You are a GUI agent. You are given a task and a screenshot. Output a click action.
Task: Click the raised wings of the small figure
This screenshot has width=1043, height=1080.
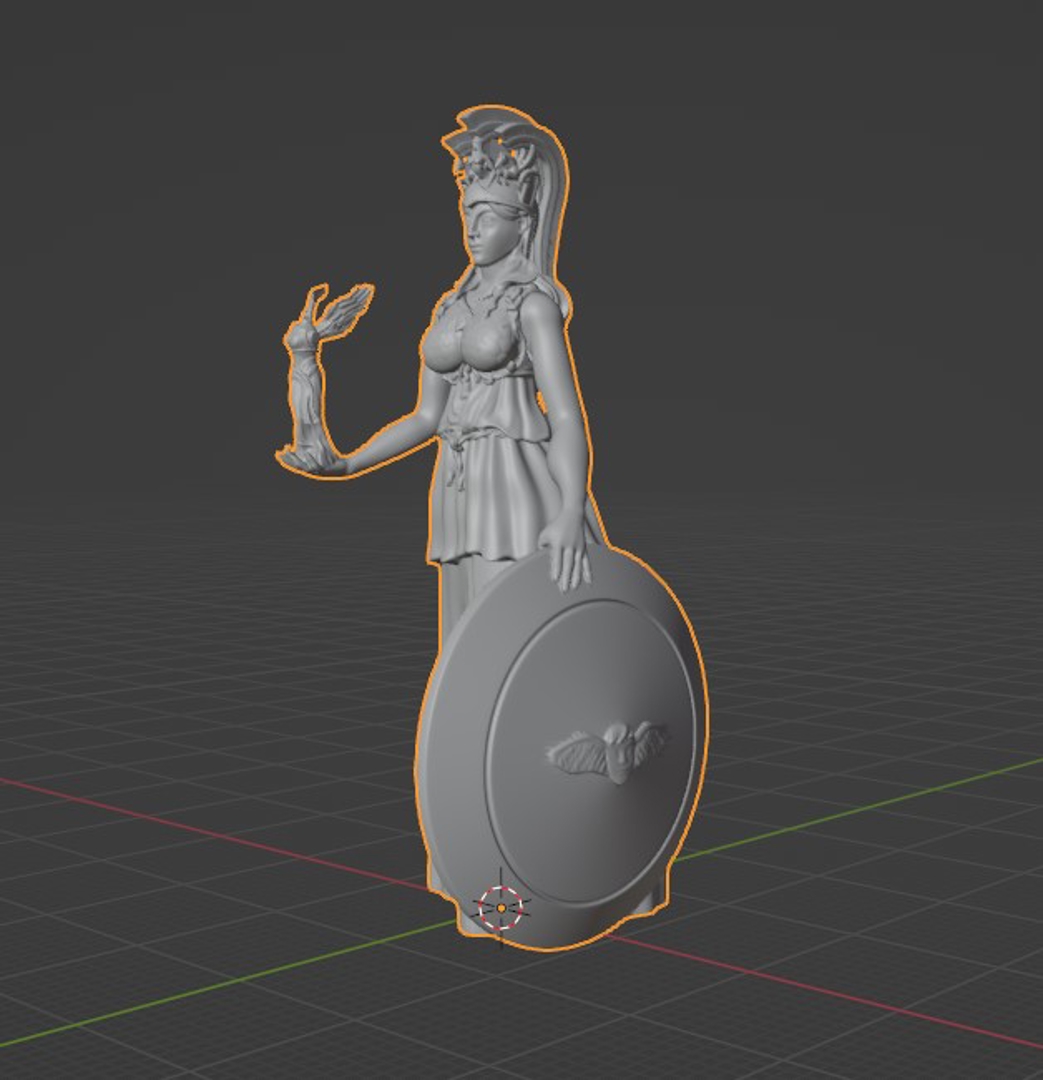click(345, 304)
